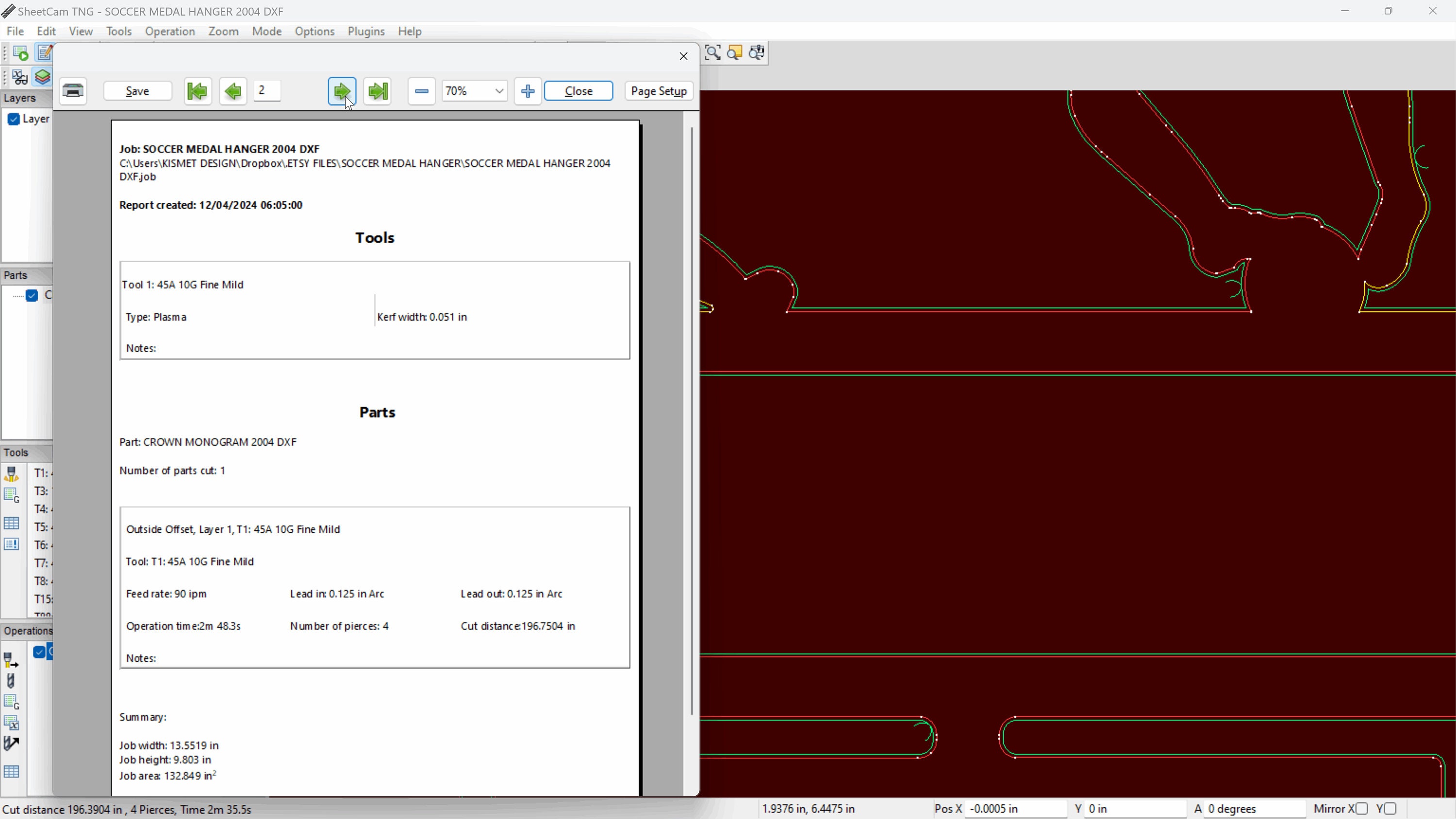Open the Options menu
Viewport: 1456px width, 819px height.
point(315,32)
